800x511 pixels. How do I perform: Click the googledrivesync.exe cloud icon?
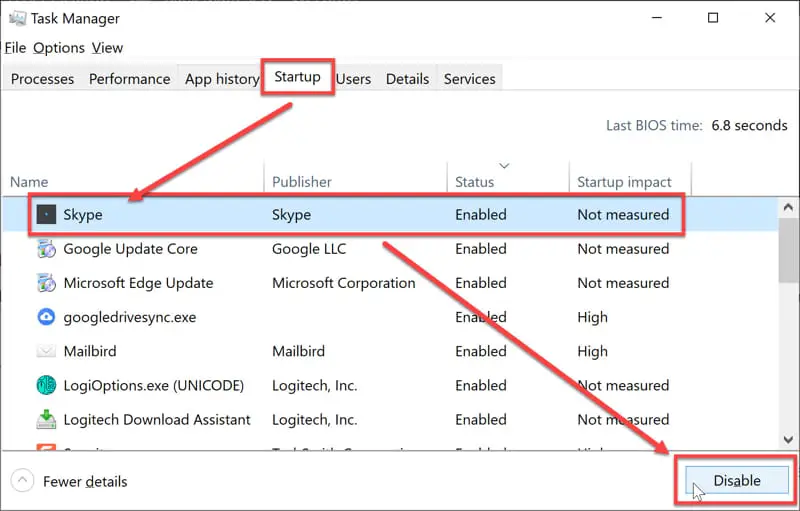tap(46, 317)
